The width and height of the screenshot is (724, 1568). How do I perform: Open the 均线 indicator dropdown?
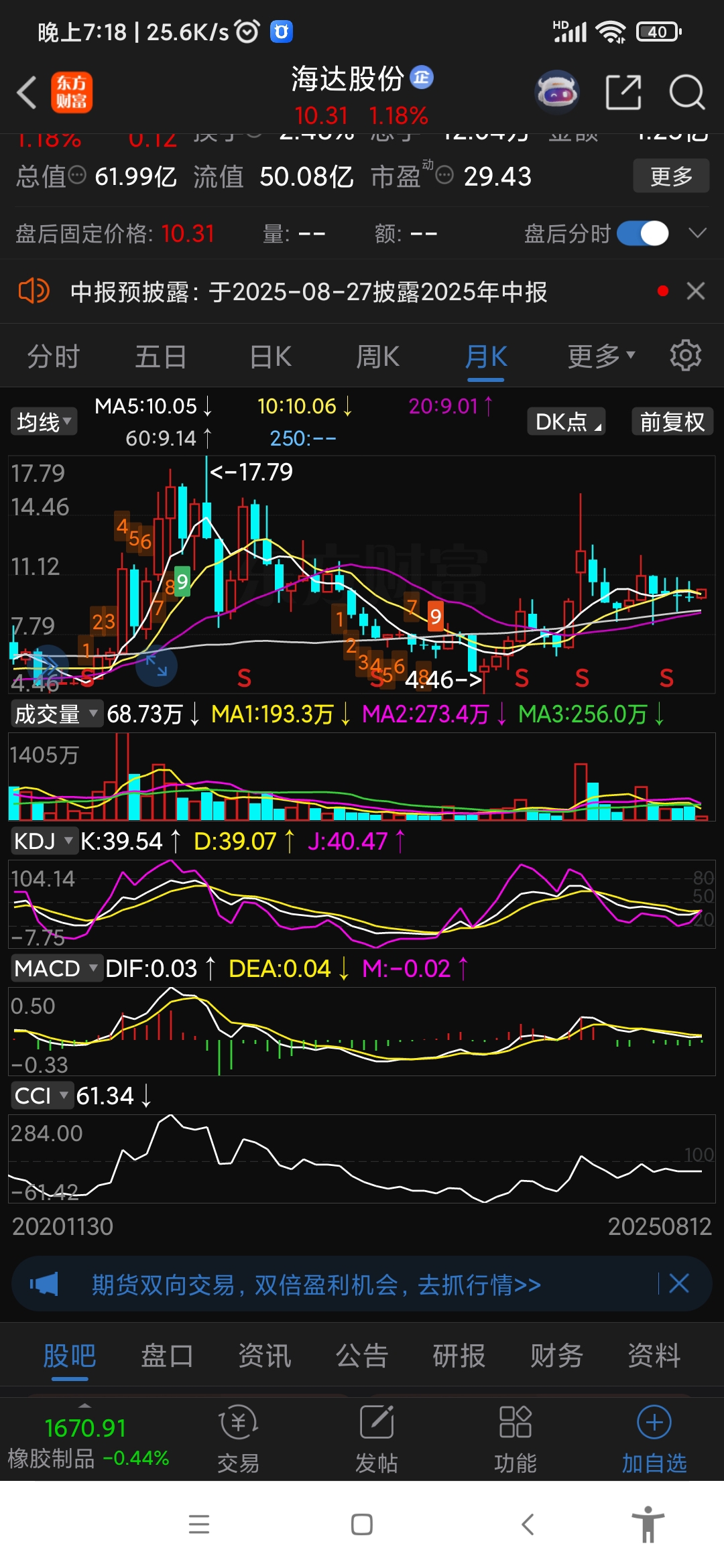coord(44,421)
